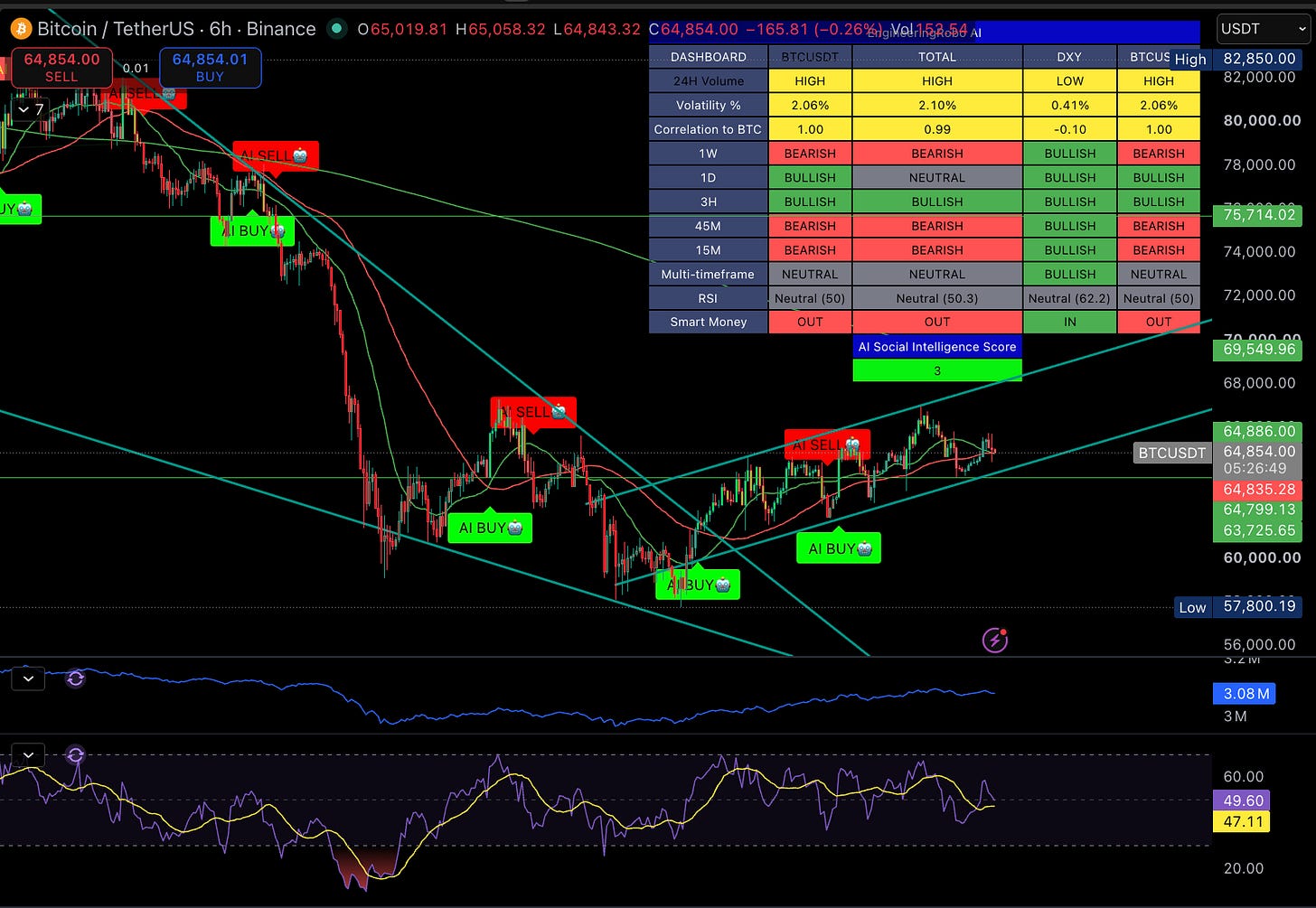
Task: Click the 0.01 spread value between Sell and Buy
Action: [x=136, y=68]
